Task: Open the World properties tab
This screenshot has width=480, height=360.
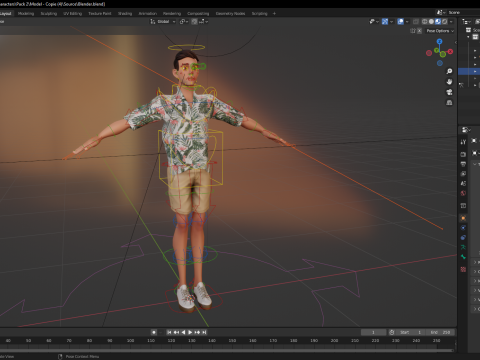Action: [463, 193]
